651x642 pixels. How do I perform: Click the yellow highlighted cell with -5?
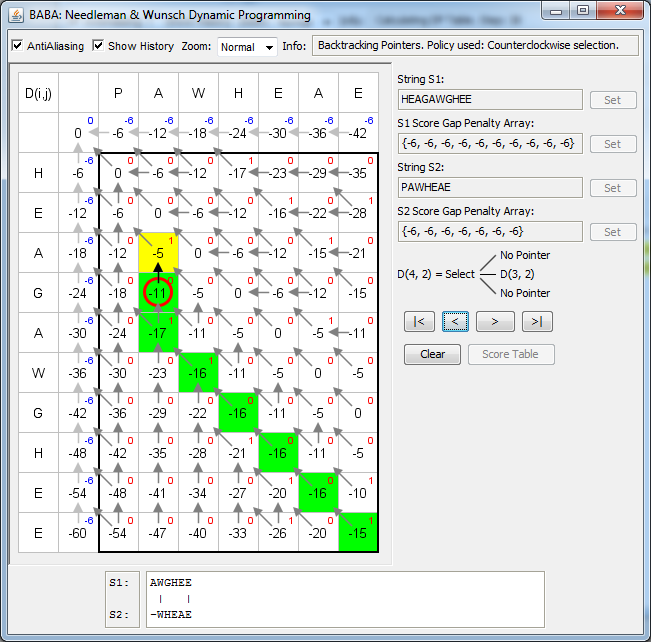pos(158,253)
